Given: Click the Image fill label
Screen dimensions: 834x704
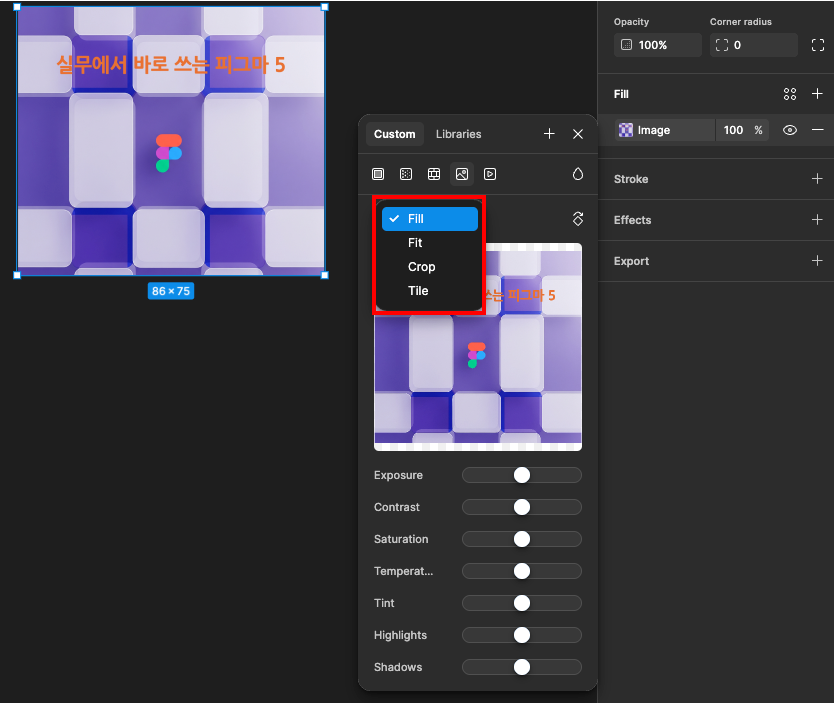Looking at the screenshot, I should pos(654,130).
